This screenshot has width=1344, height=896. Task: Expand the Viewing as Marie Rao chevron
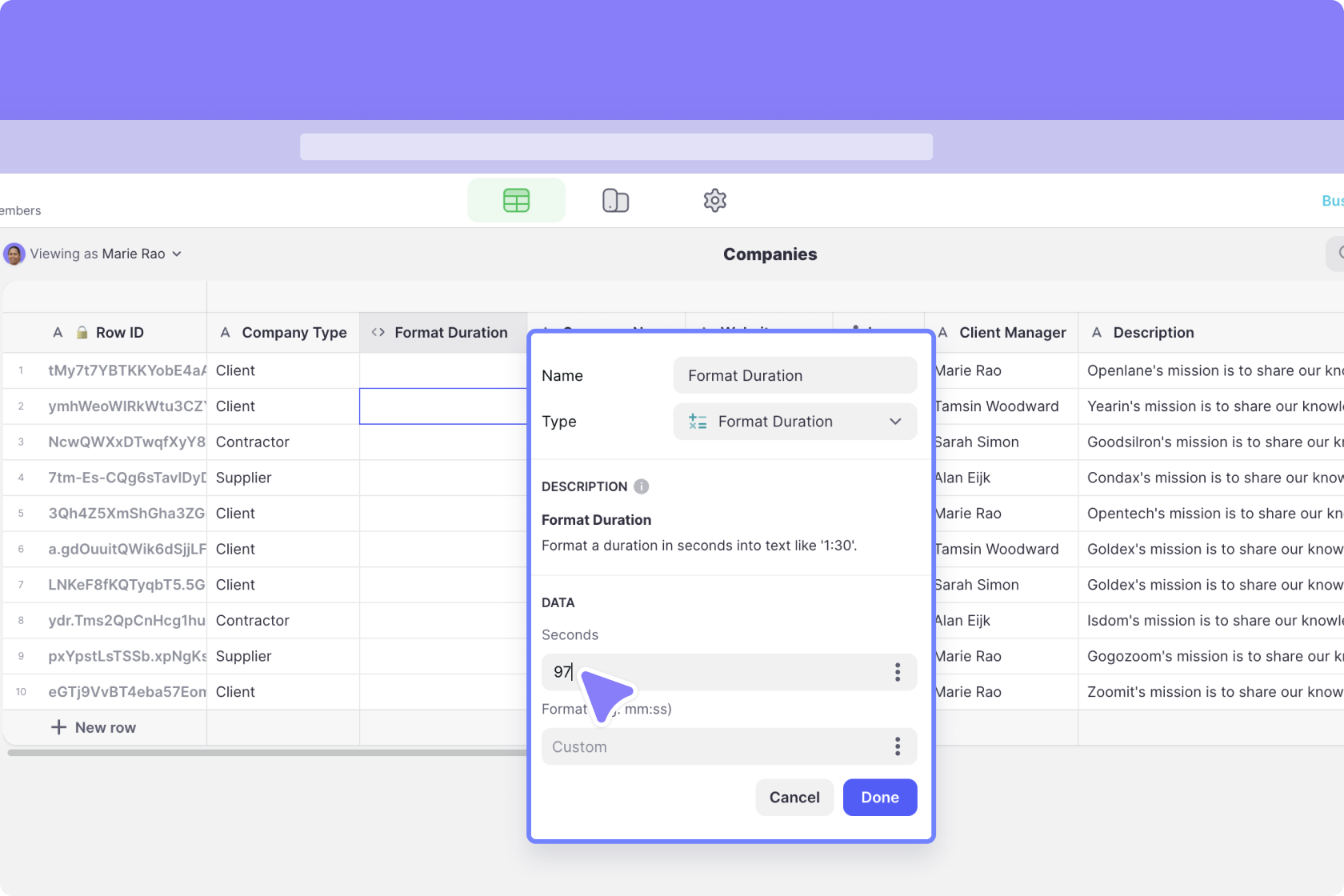[x=178, y=254]
